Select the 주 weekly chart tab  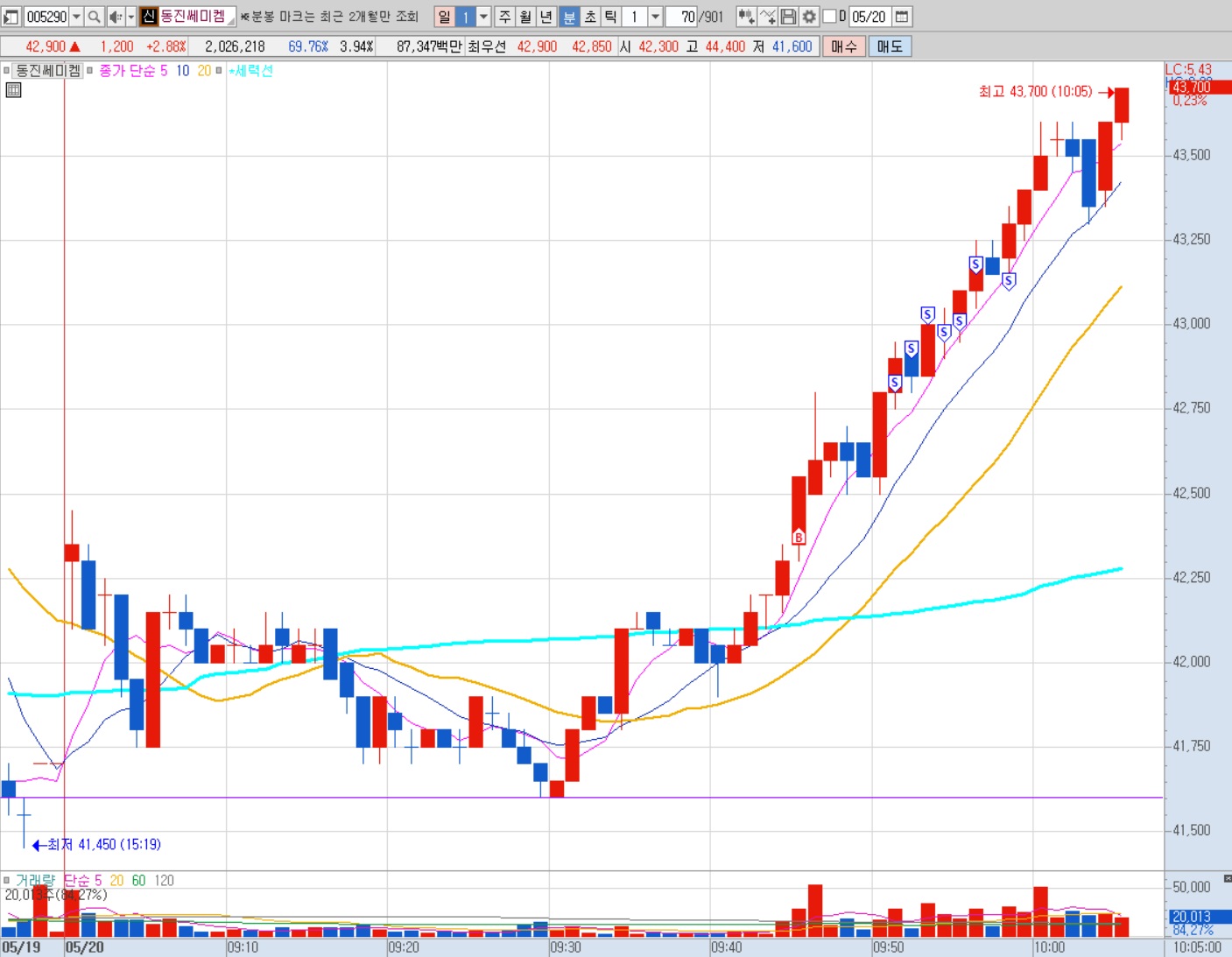pyautogui.click(x=505, y=17)
